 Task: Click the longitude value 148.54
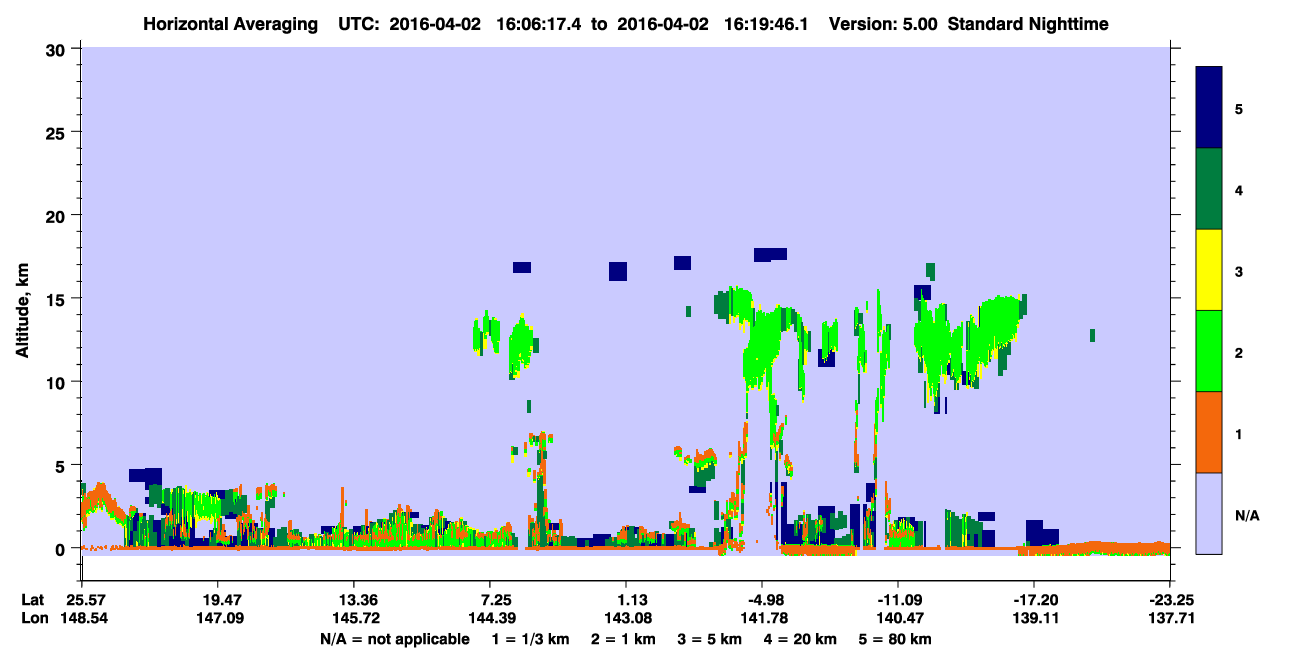pyautogui.click(x=82, y=619)
